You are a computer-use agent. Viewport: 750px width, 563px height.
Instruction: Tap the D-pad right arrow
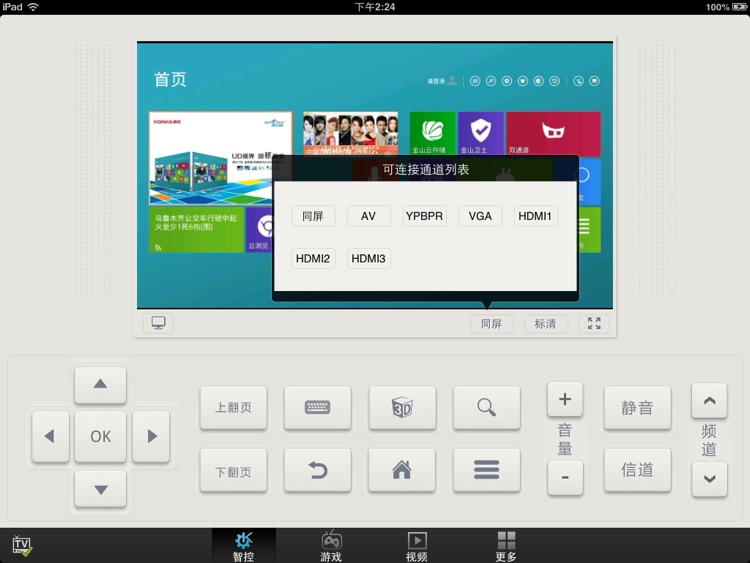pos(151,436)
